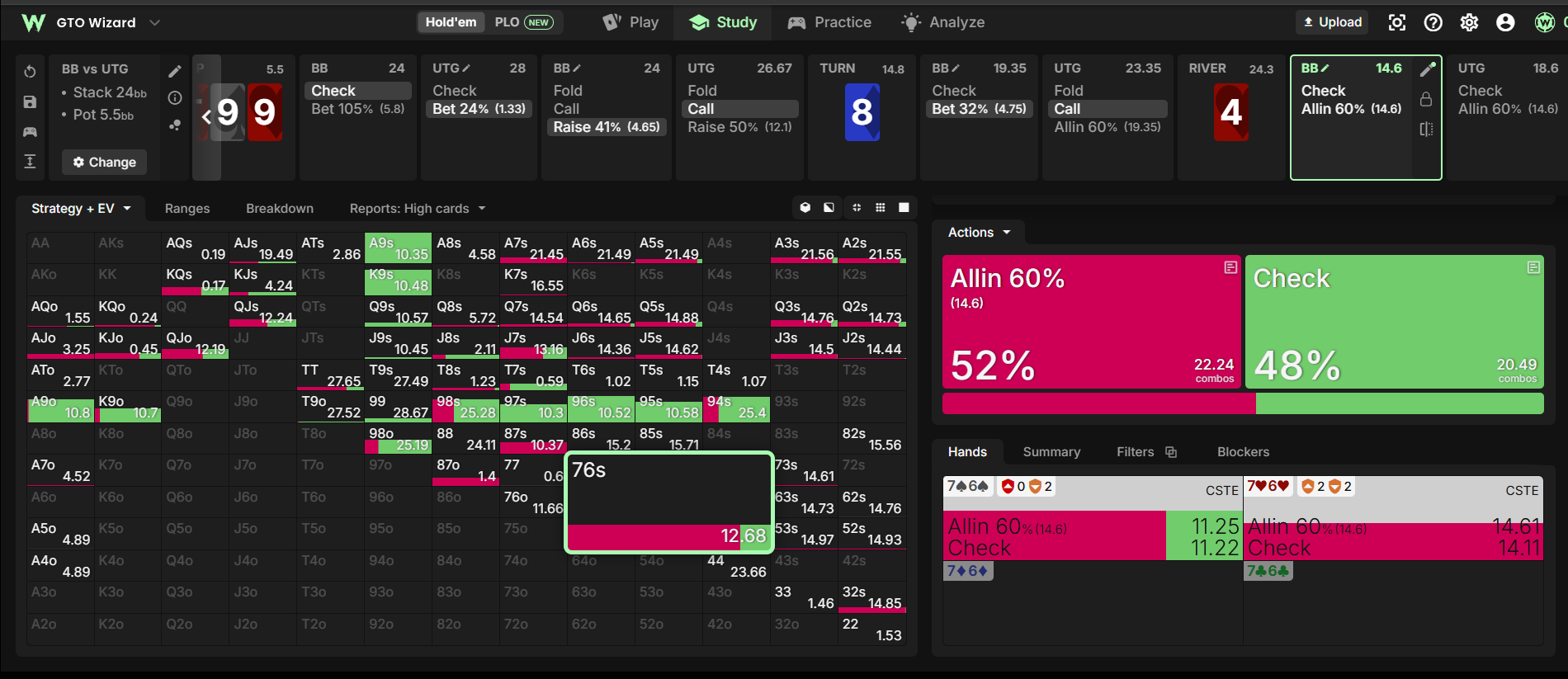
Task: Select the 76s hand cell in matrix
Action: (x=669, y=502)
